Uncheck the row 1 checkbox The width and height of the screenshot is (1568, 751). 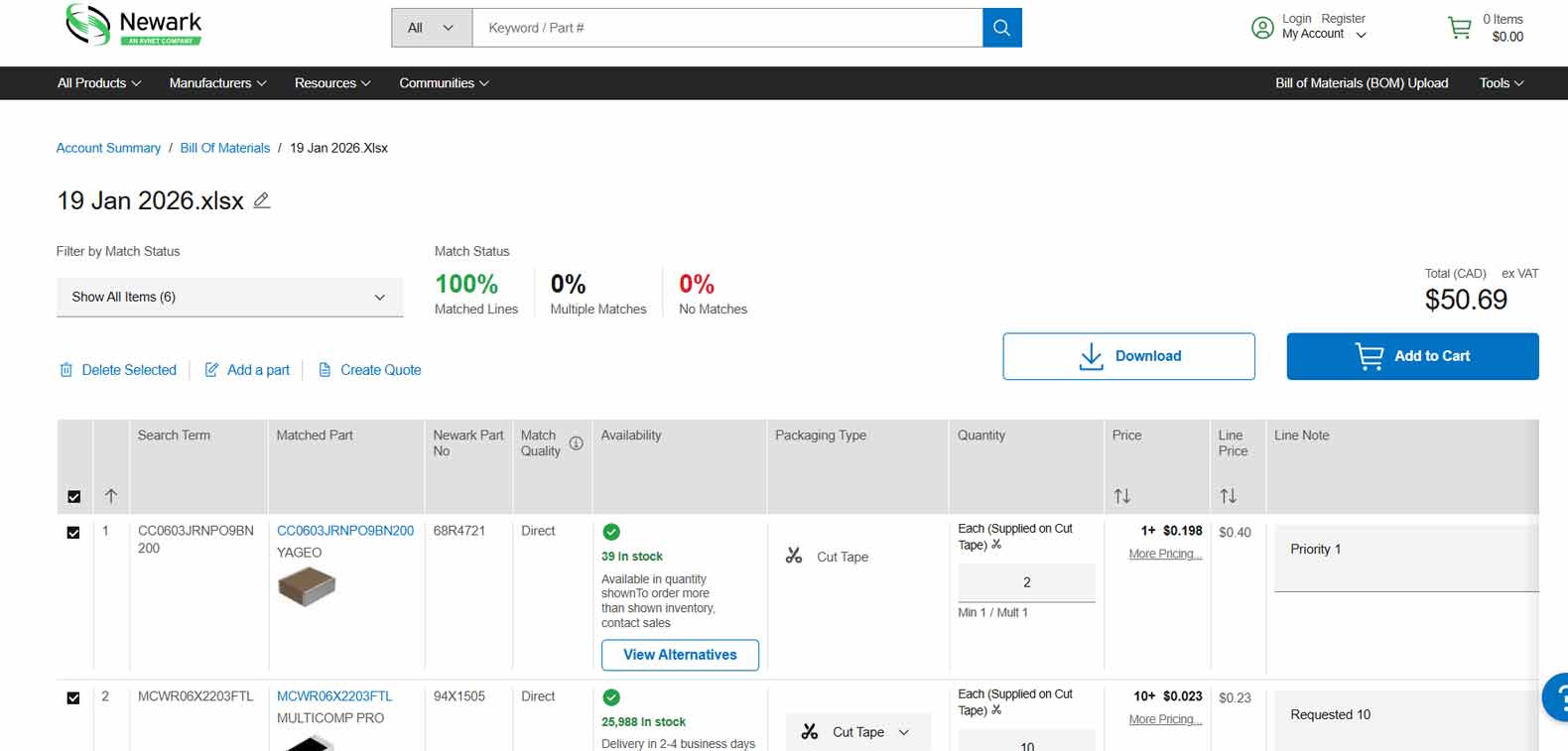73,533
